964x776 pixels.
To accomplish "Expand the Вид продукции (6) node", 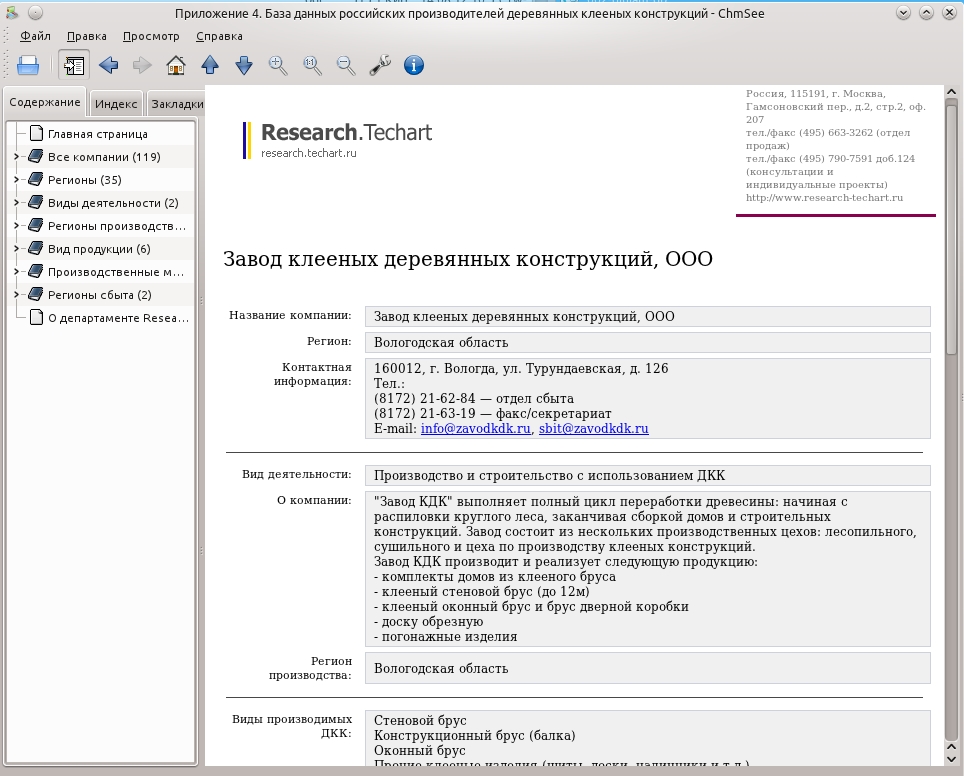I will (x=17, y=248).
